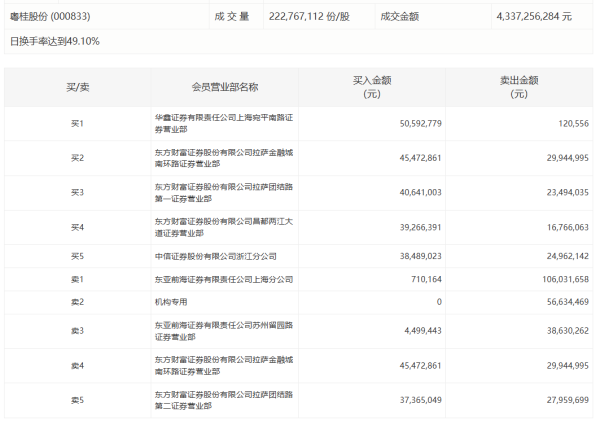Click 拉萨团结路第二证券营业部 branch name
This screenshot has width=600, height=425.
(224, 401)
